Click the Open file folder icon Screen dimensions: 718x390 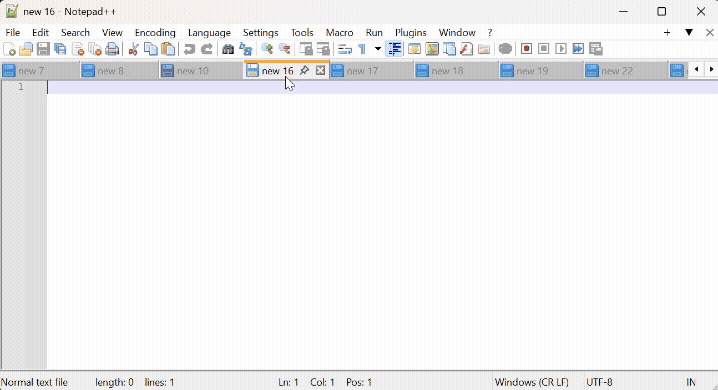(26, 49)
